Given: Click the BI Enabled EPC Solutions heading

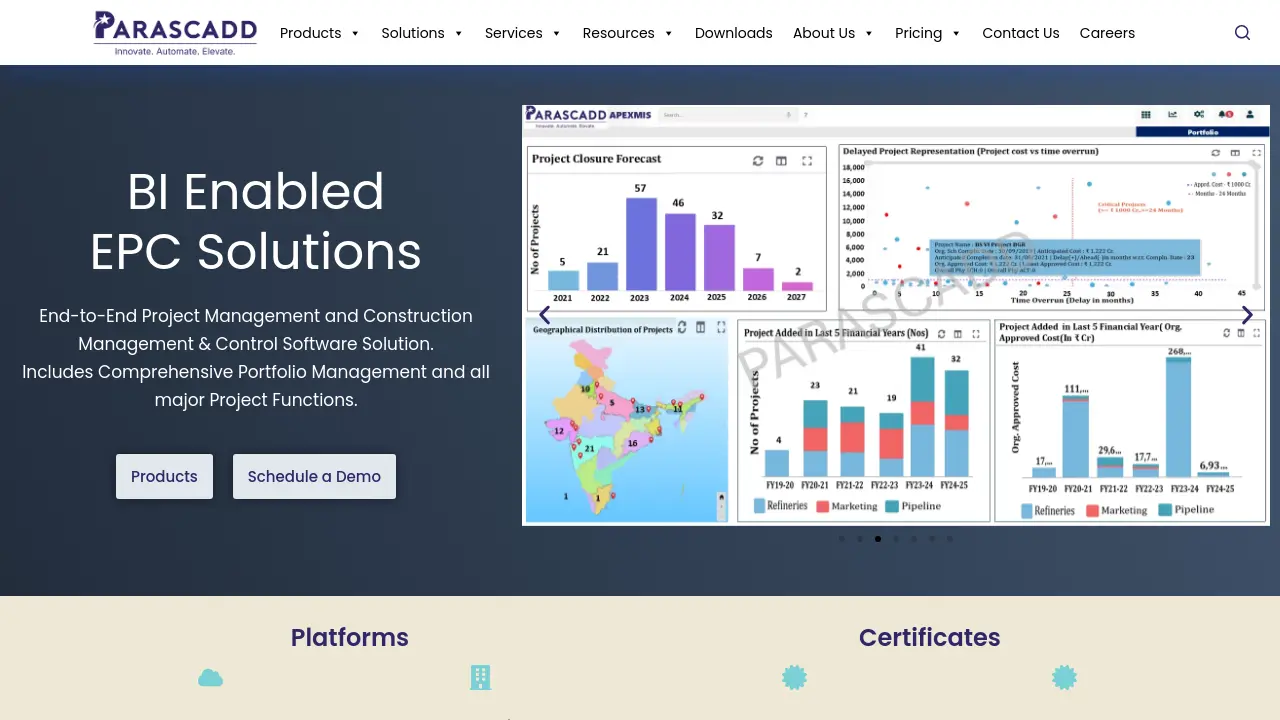Looking at the screenshot, I should [256, 221].
